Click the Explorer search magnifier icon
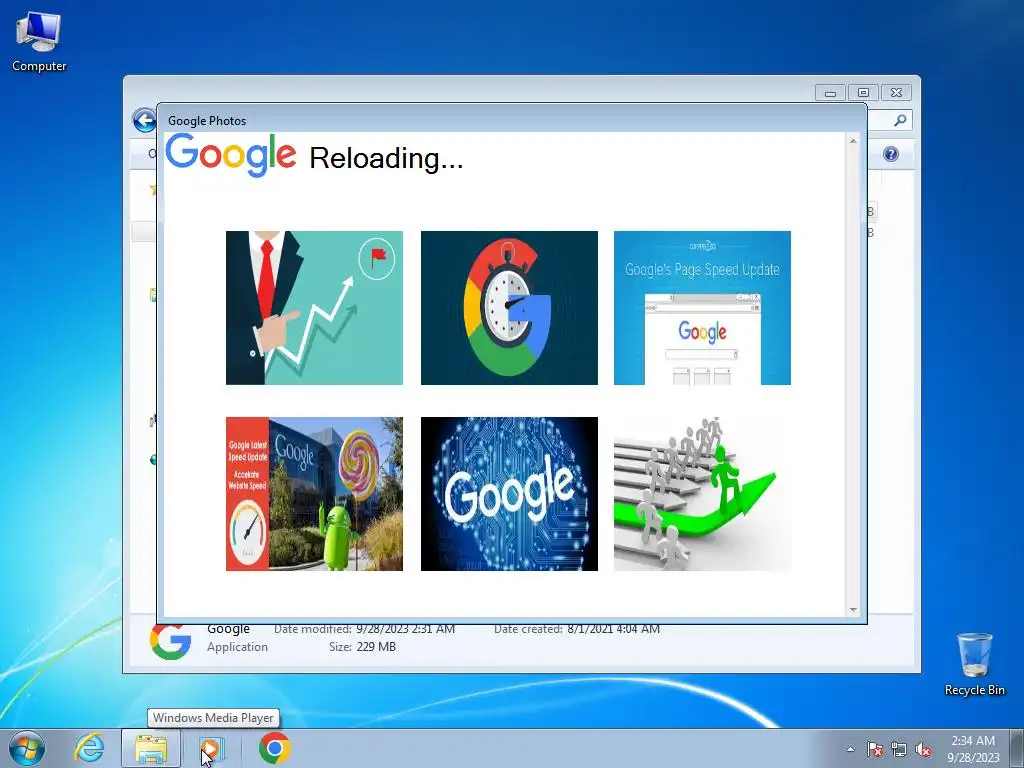1024x768 pixels. click(900, 120)
